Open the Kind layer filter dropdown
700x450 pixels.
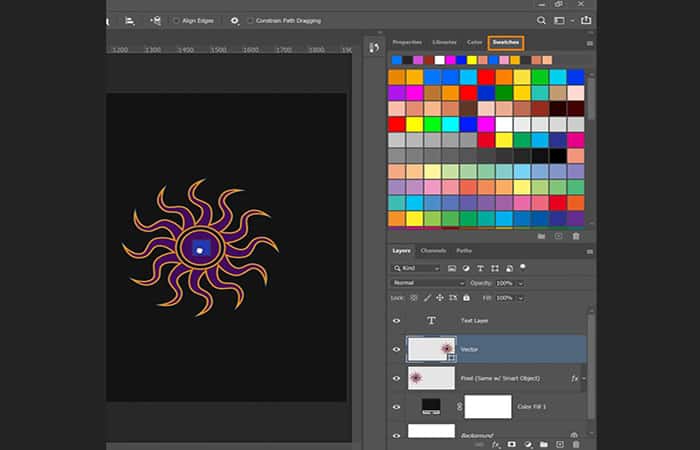point(418,268)
